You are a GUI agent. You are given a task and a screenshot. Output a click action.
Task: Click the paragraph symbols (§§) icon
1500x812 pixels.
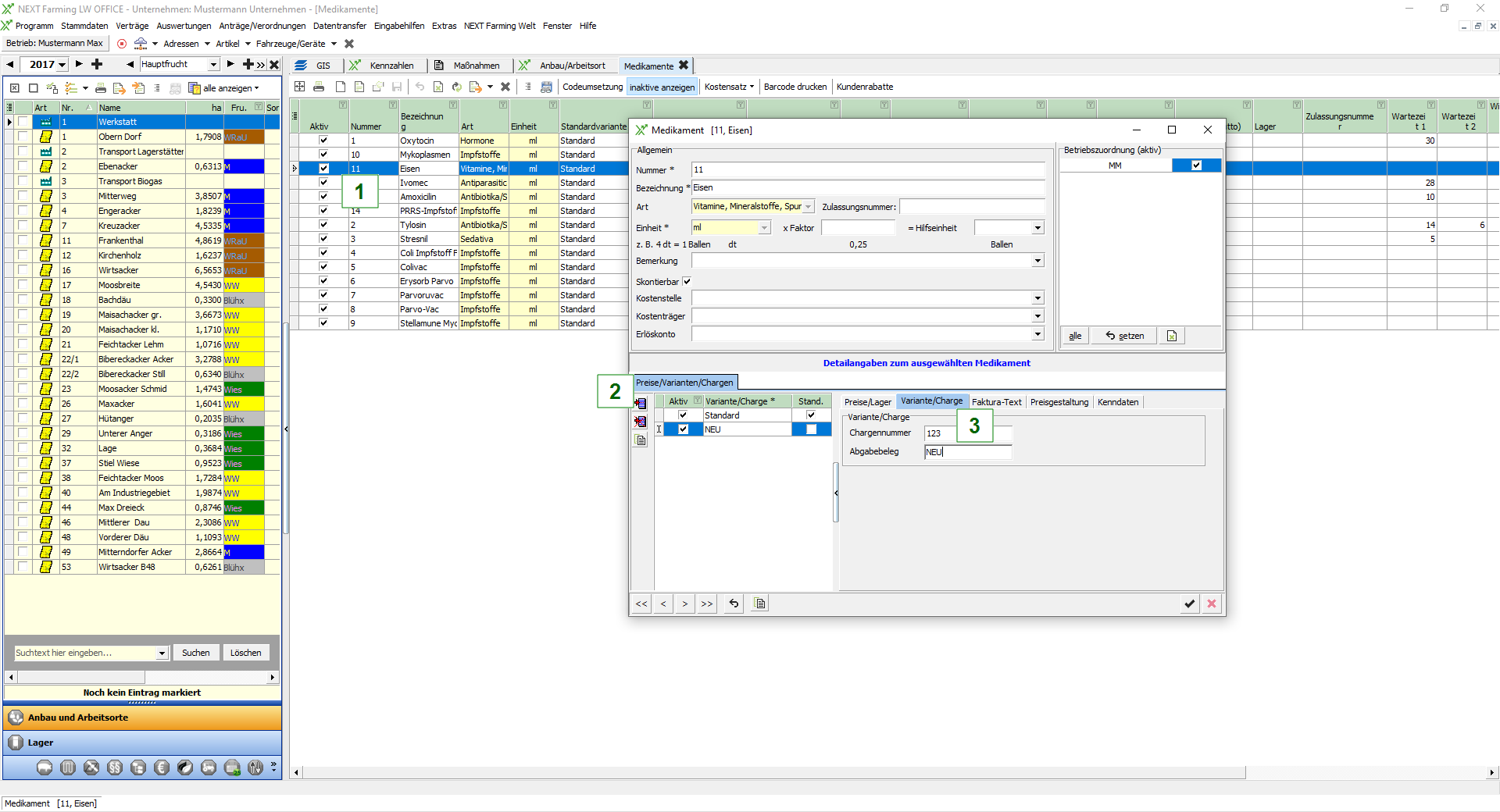pyautogui.click(x=115, y=767)
